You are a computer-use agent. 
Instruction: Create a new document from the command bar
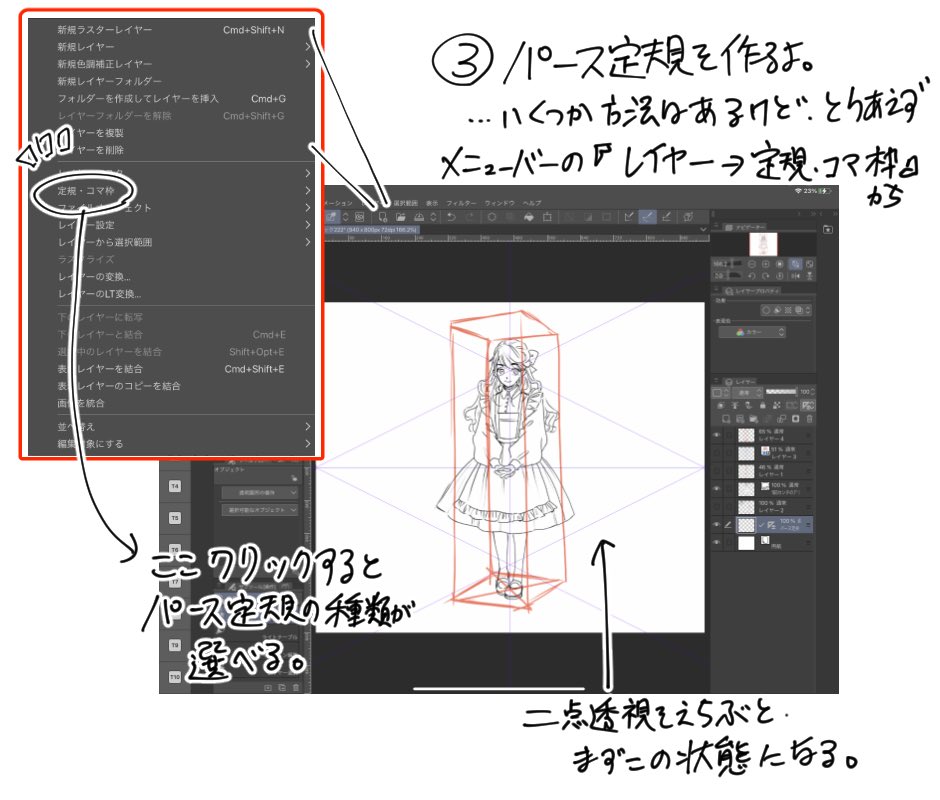point(382,217)
